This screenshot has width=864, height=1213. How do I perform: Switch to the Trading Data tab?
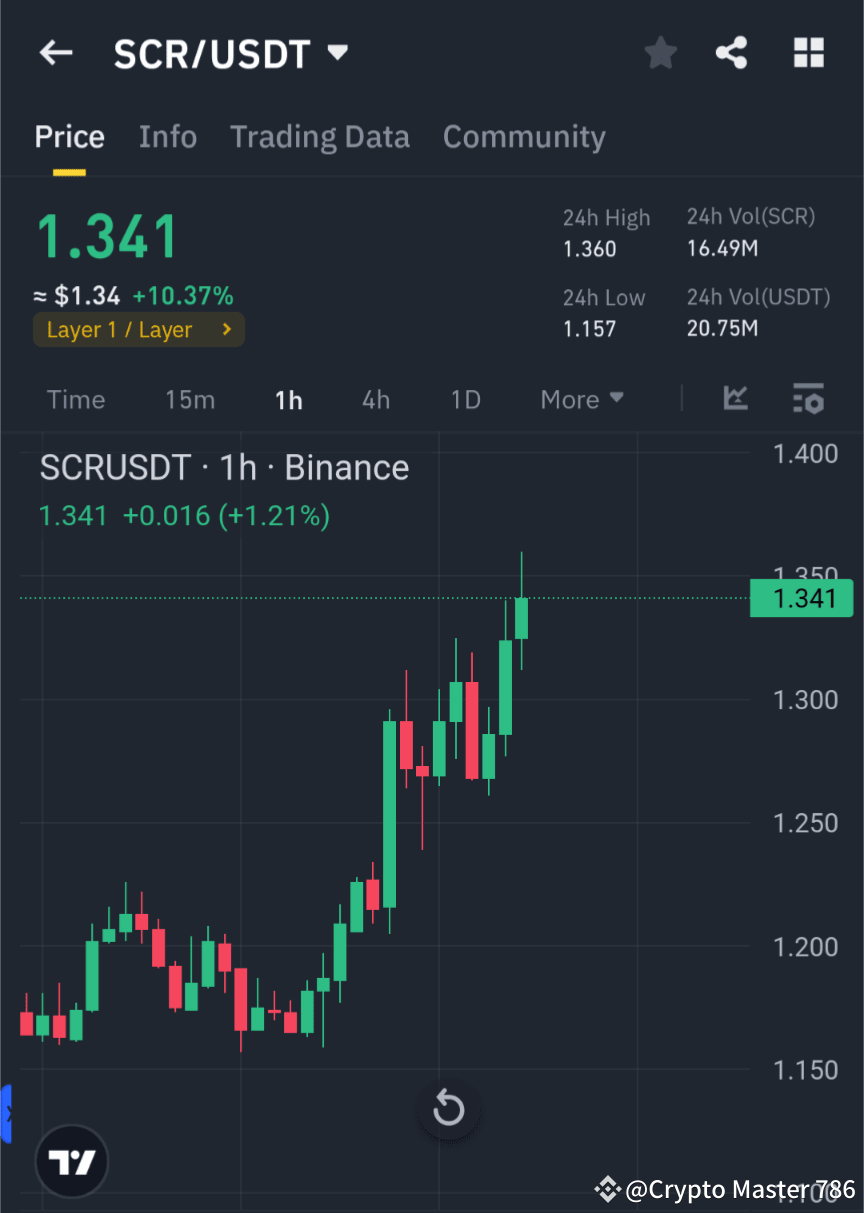[x=319, y=136]
